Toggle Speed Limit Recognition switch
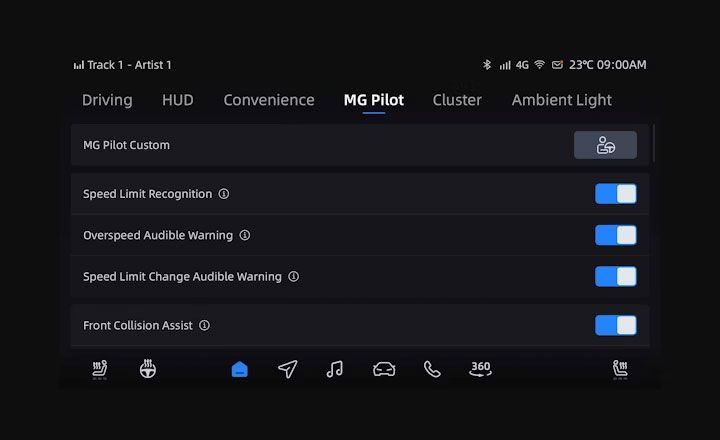 (x=615, y=194)
